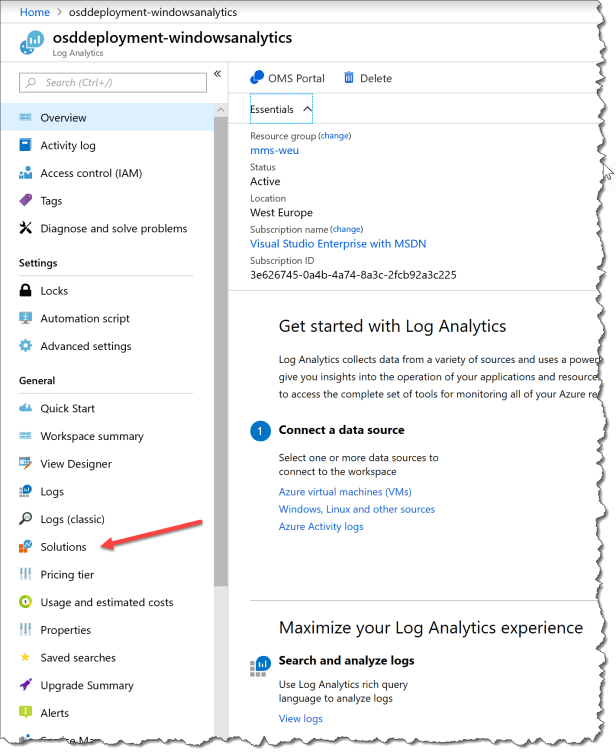Click the Diagnose and solve problems wrench icon
The image size is (616, 755).
coord(25,228)
